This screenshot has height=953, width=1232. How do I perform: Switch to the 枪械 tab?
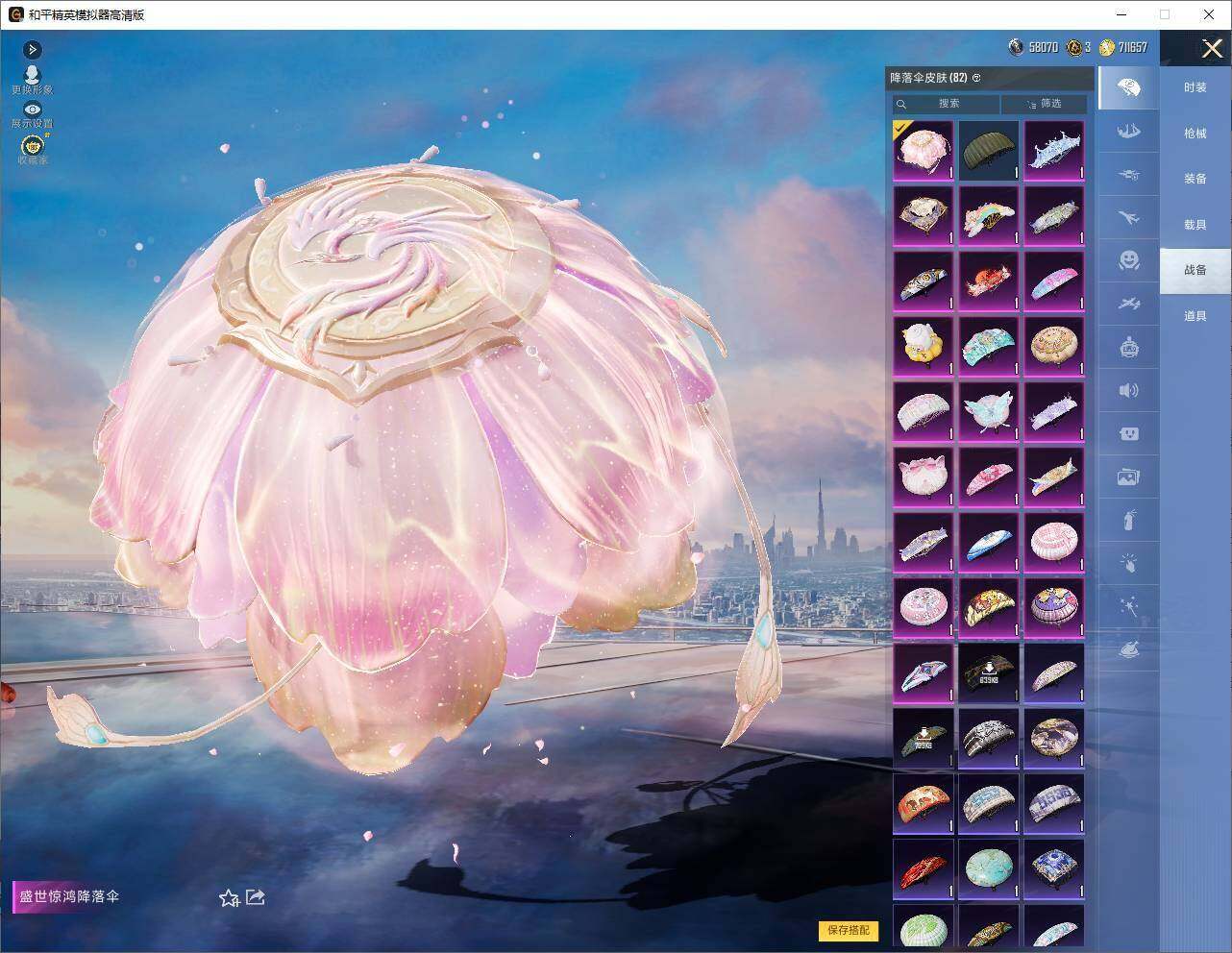coord(1195,134)
